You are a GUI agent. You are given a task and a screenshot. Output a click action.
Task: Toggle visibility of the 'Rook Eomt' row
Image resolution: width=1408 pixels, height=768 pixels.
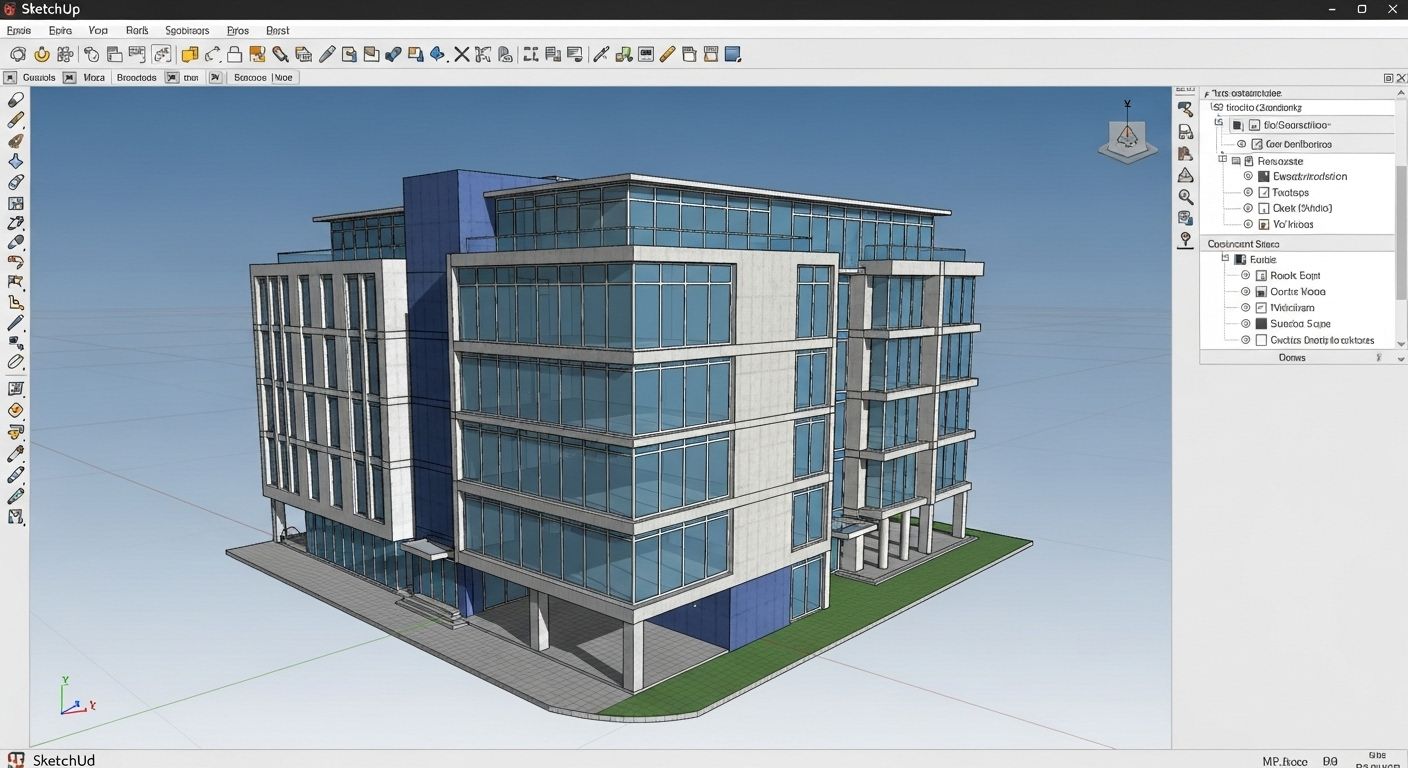point(1246,275)
